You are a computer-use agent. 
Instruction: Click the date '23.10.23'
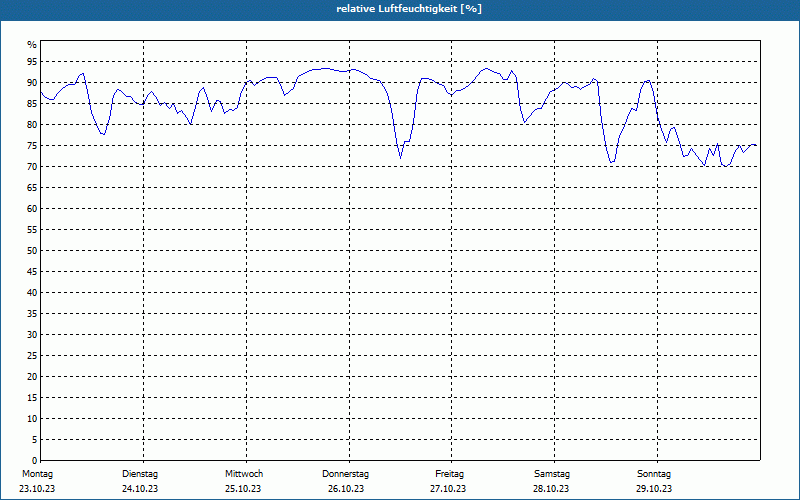(37, 489)
